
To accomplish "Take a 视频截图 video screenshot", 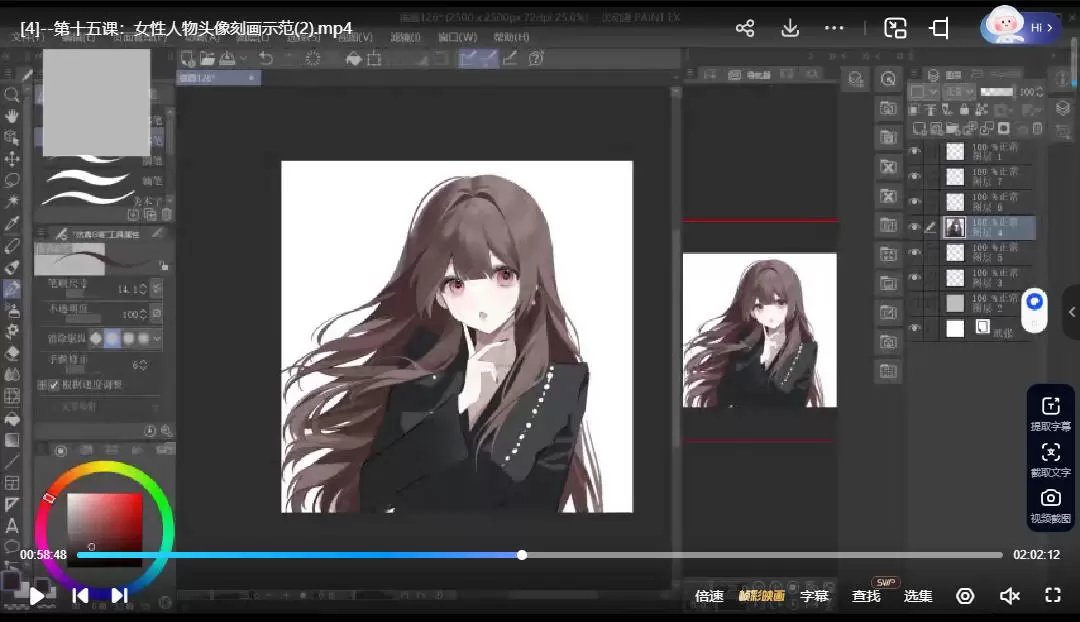I will [1050, 505].
